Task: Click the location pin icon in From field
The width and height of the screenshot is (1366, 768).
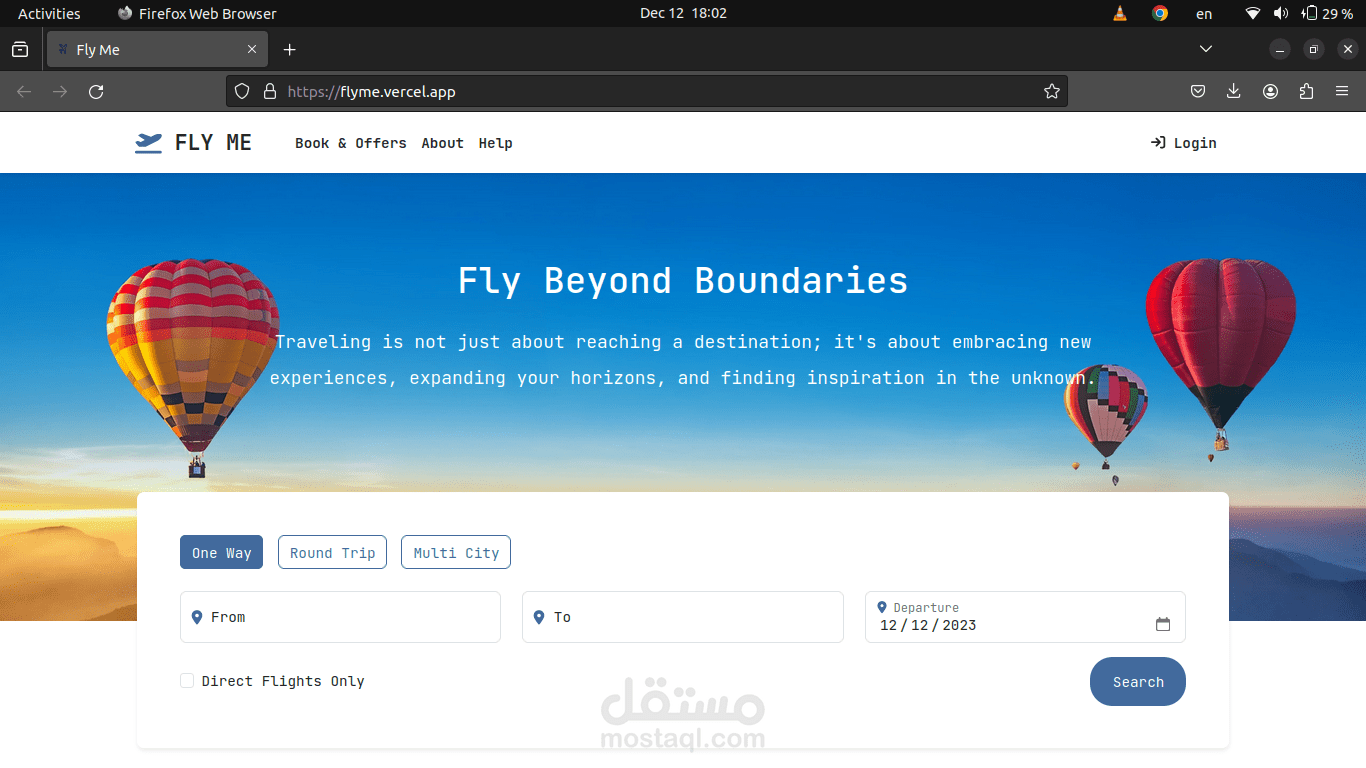Action: (x=197, y=617)
